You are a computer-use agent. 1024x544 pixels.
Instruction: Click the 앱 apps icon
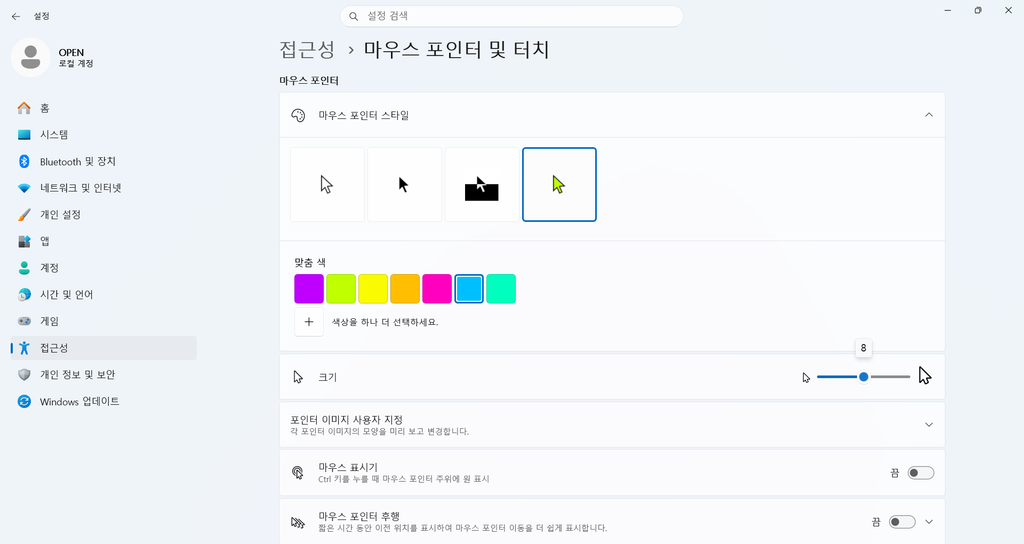click(x=24, y=242)
